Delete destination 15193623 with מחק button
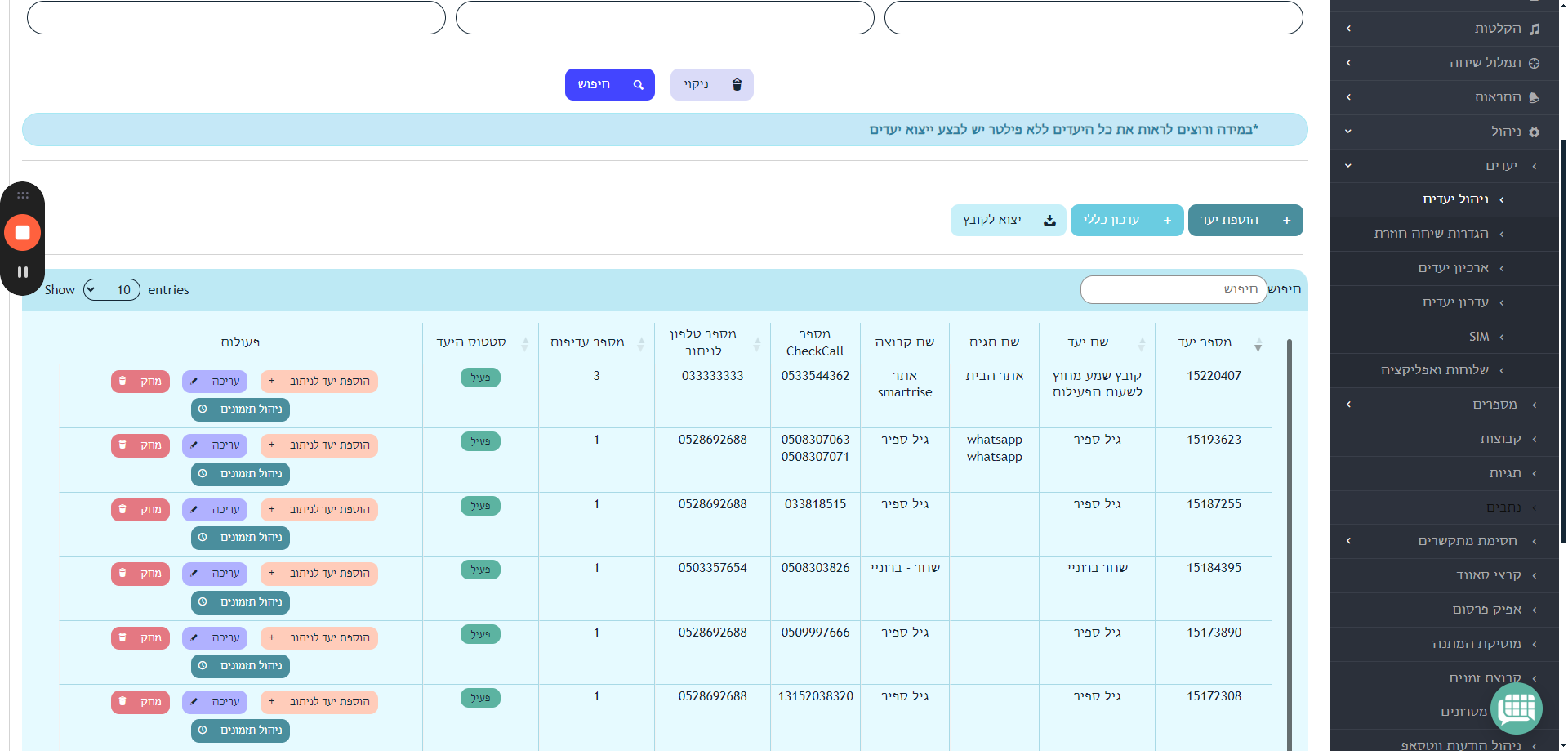The image size is (1568, 751). [140, 445]
